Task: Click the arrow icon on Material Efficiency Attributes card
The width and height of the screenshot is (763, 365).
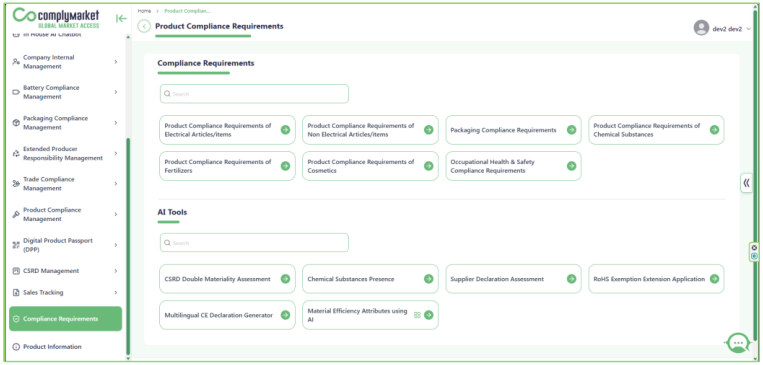Action: (x=429, y=315)
